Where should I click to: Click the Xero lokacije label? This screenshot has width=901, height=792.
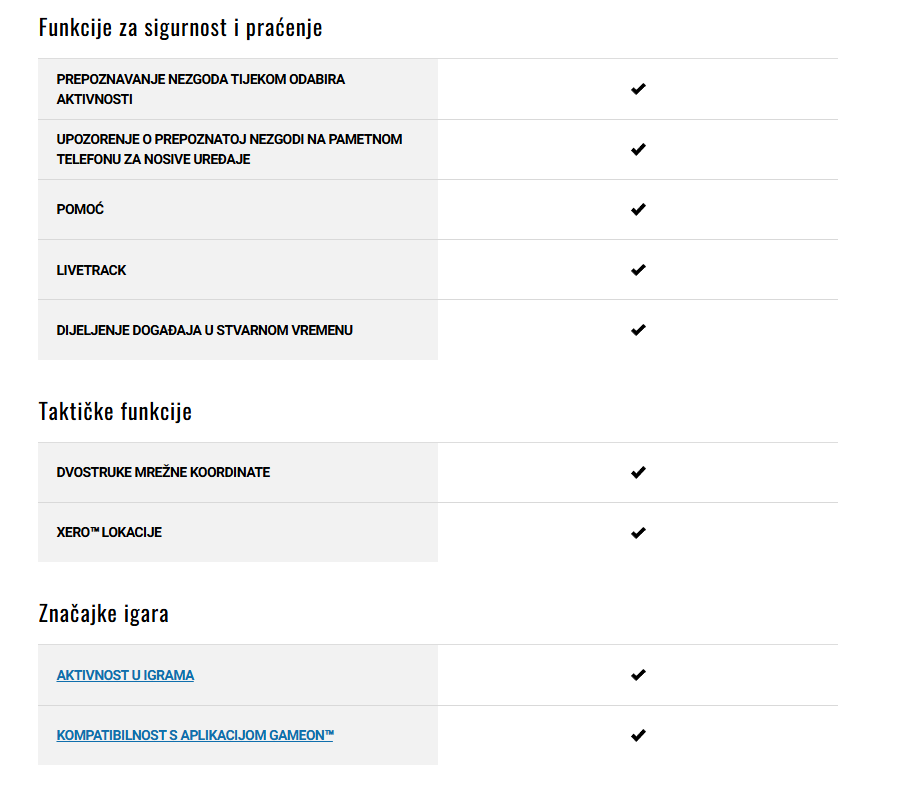tap(109, 532)
